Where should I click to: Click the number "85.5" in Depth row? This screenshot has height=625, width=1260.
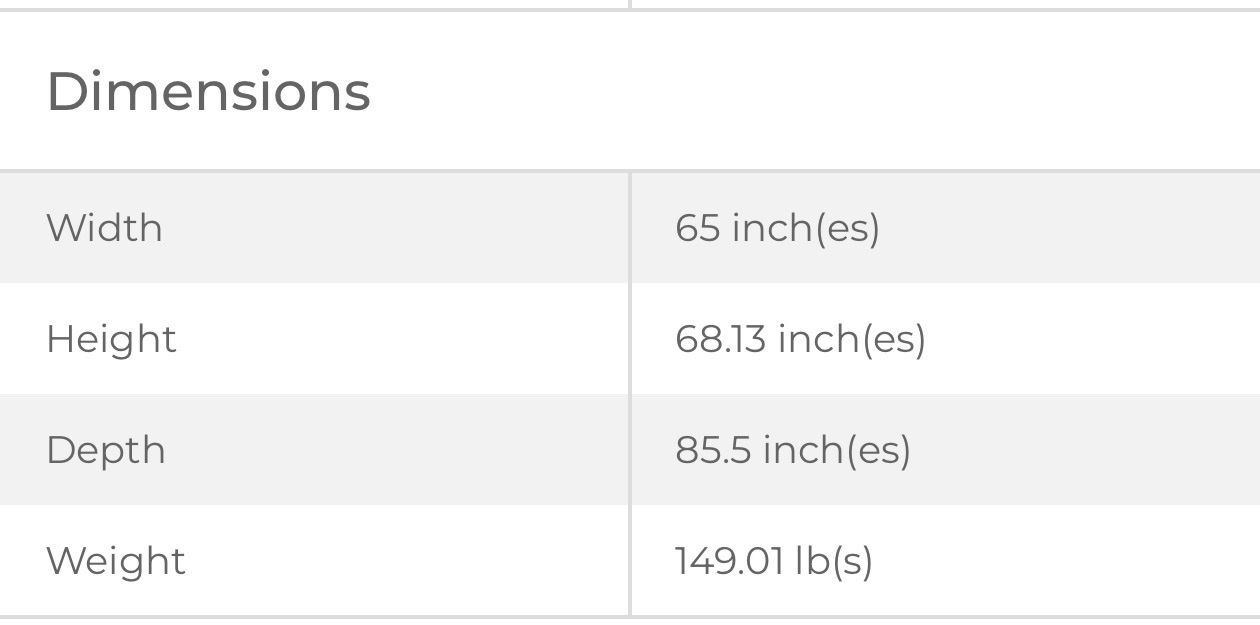713,451
